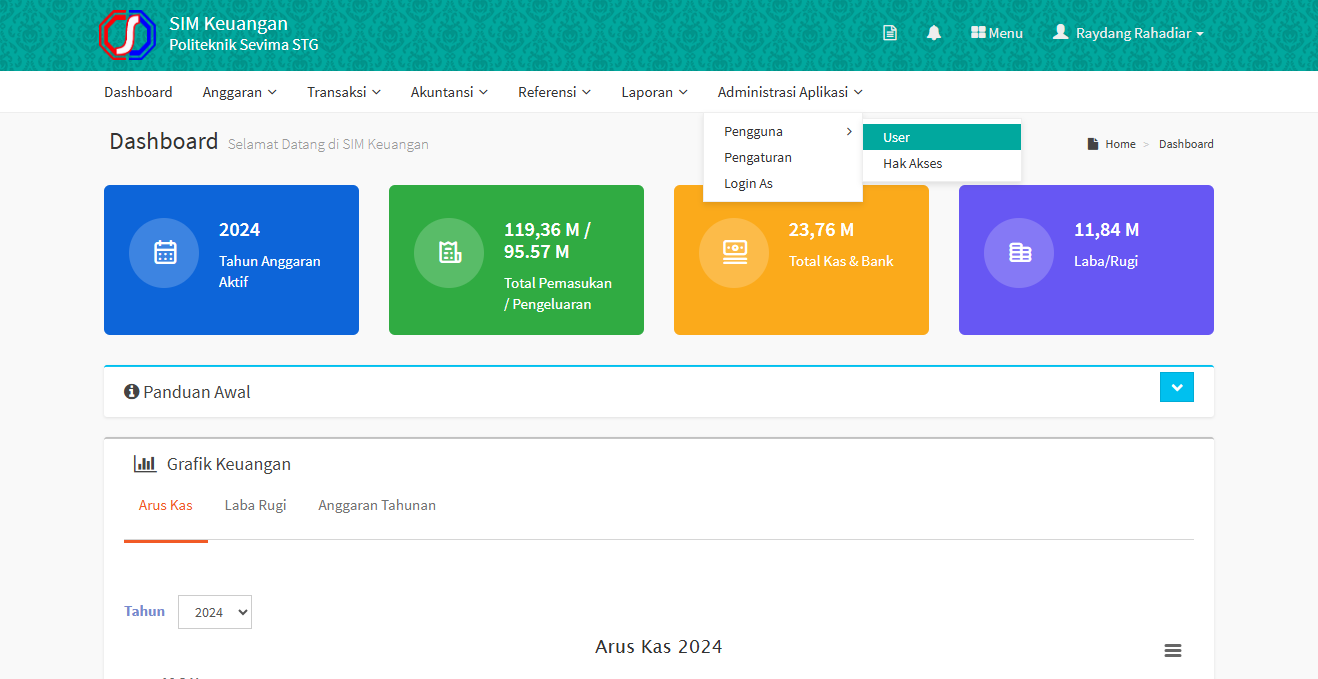Expand the Akuntansi menu
Image resolution: width=1318 pixels, height=679 pixels.
449,92
